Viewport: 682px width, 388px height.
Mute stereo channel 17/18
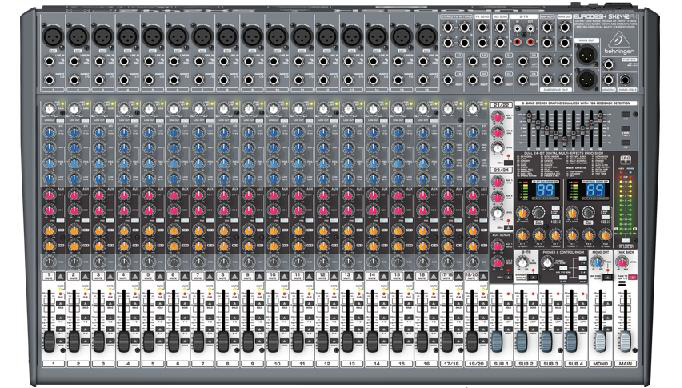coord(458,276)
